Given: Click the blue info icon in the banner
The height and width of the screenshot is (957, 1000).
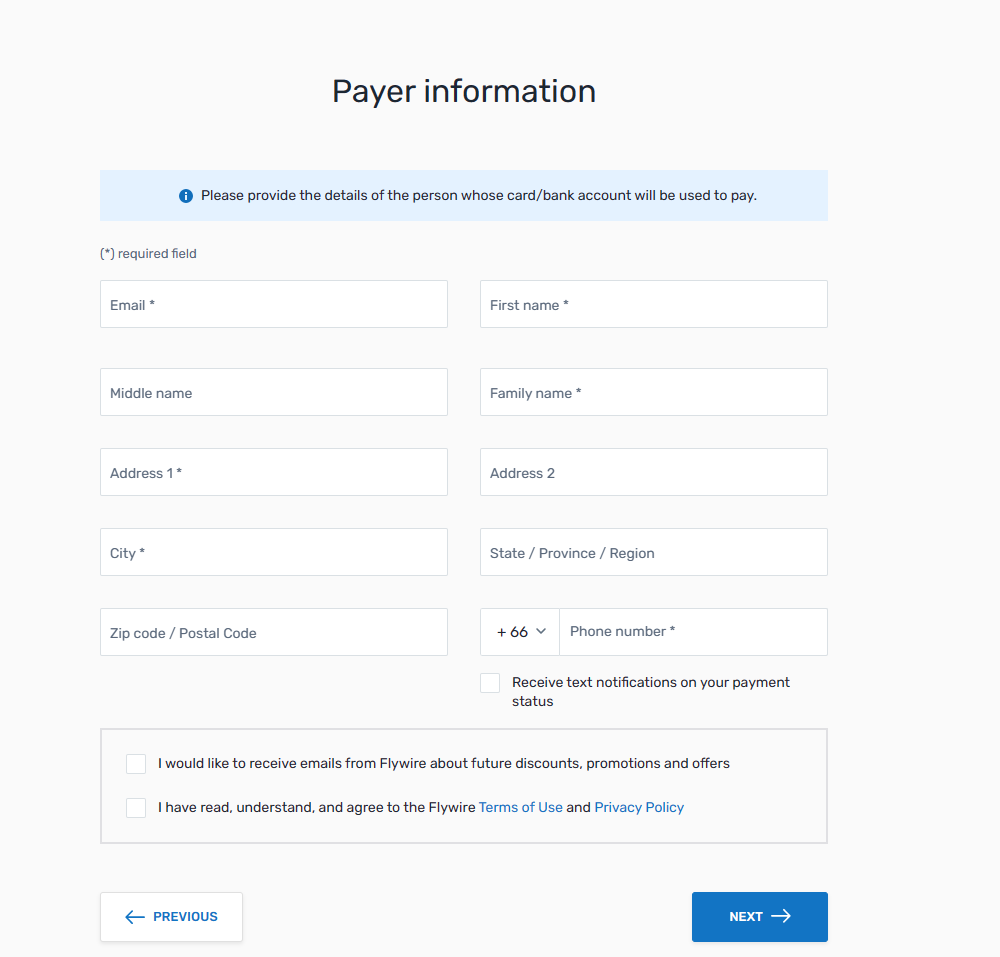Looking at the screenshot, I should 186,196.
